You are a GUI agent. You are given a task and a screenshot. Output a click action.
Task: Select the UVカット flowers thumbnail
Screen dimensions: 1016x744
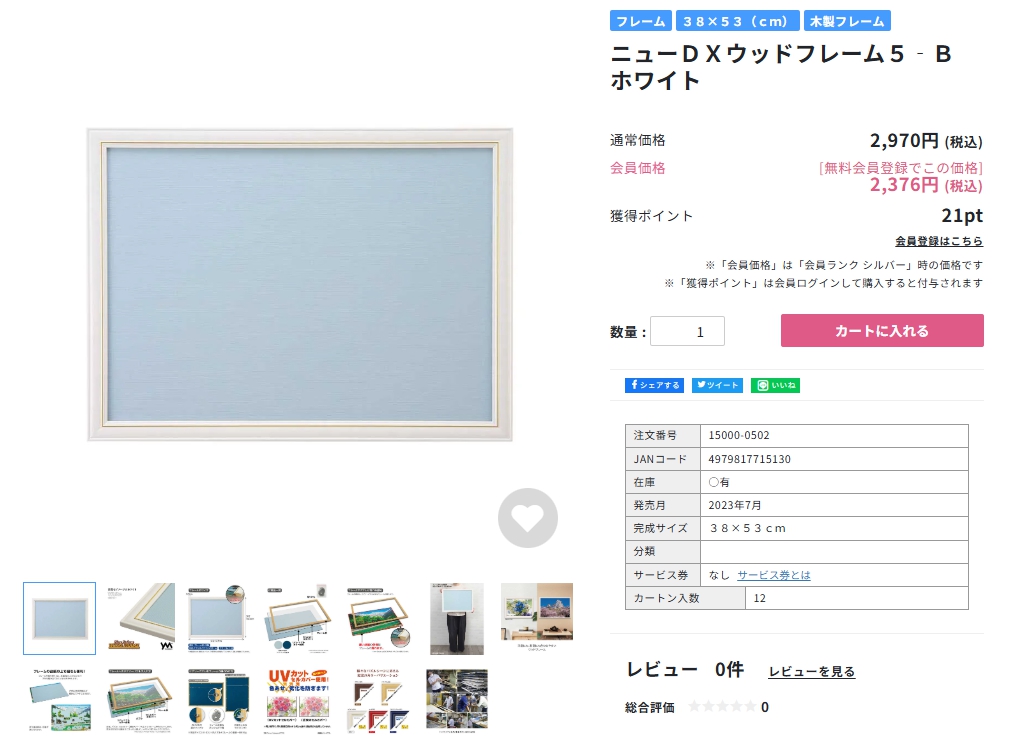click(x=298, y=701)
